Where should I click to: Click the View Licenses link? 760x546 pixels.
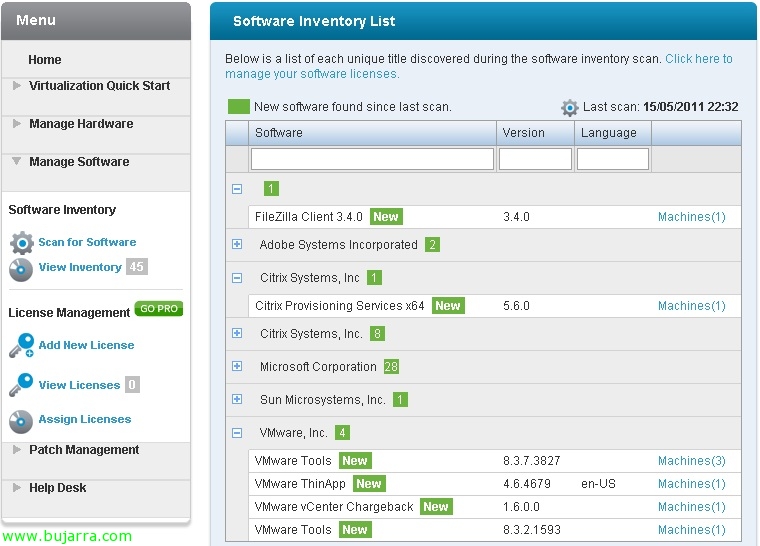coord(79,385)
